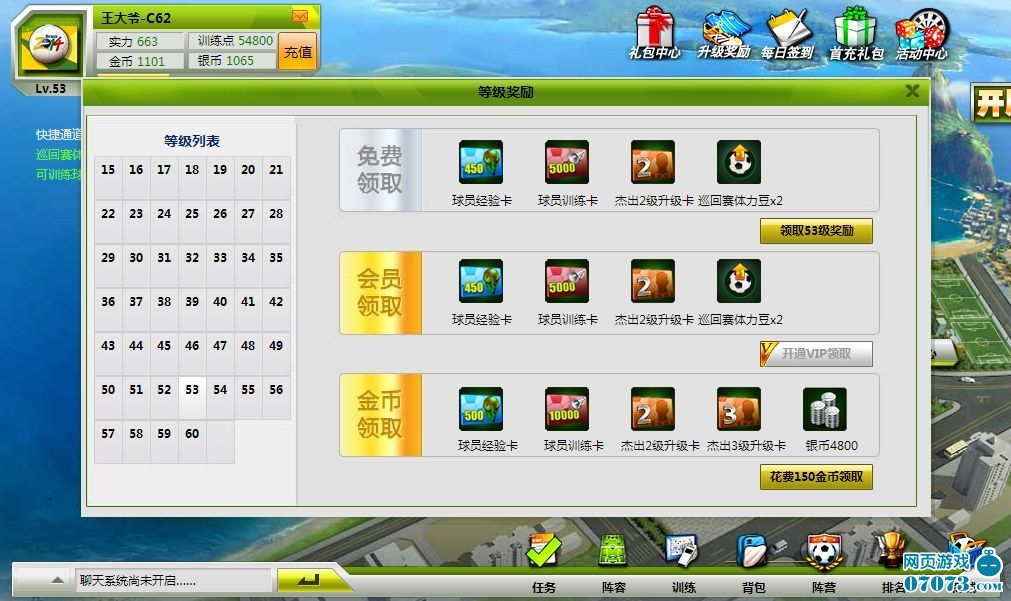
Task: Open the 礼包中心 gift center icon
Action: (x=655, y=30)
